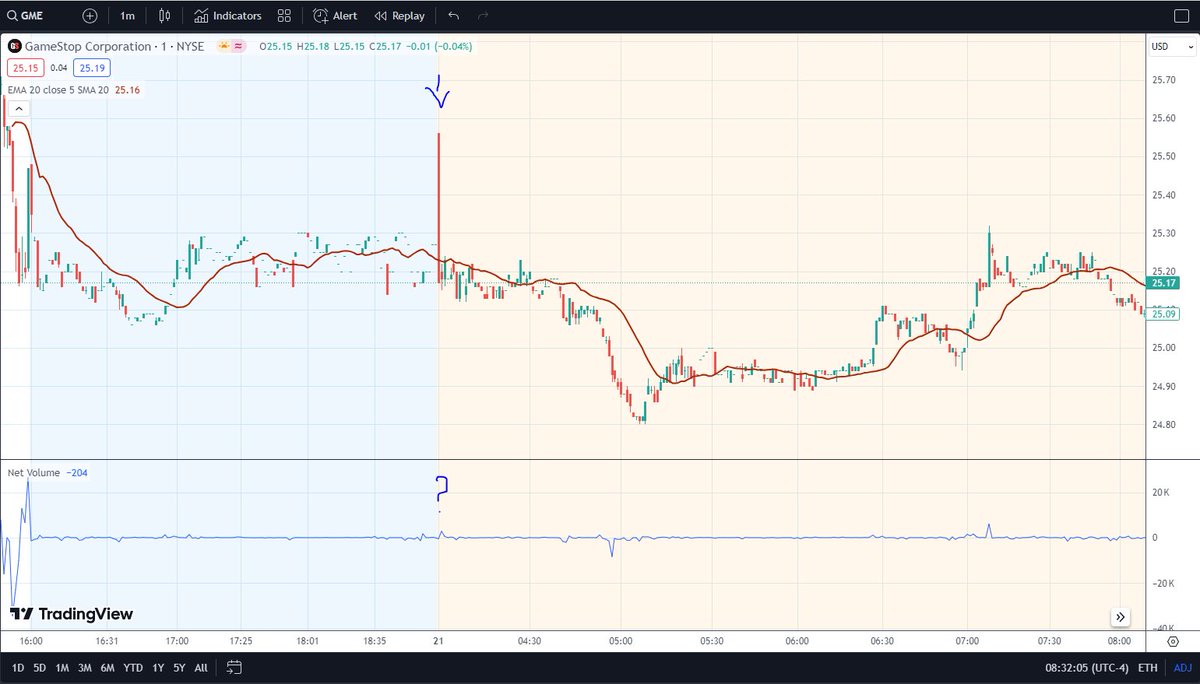This screenshot has height=684, width=1200.
Task: Switch range to All
Action: coord(201,667)
